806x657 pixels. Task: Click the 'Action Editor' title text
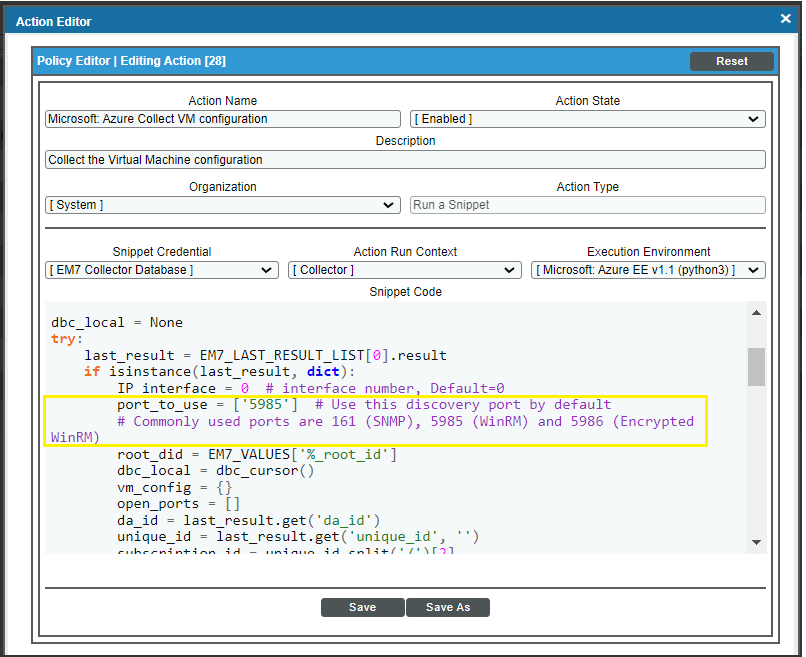53,22
